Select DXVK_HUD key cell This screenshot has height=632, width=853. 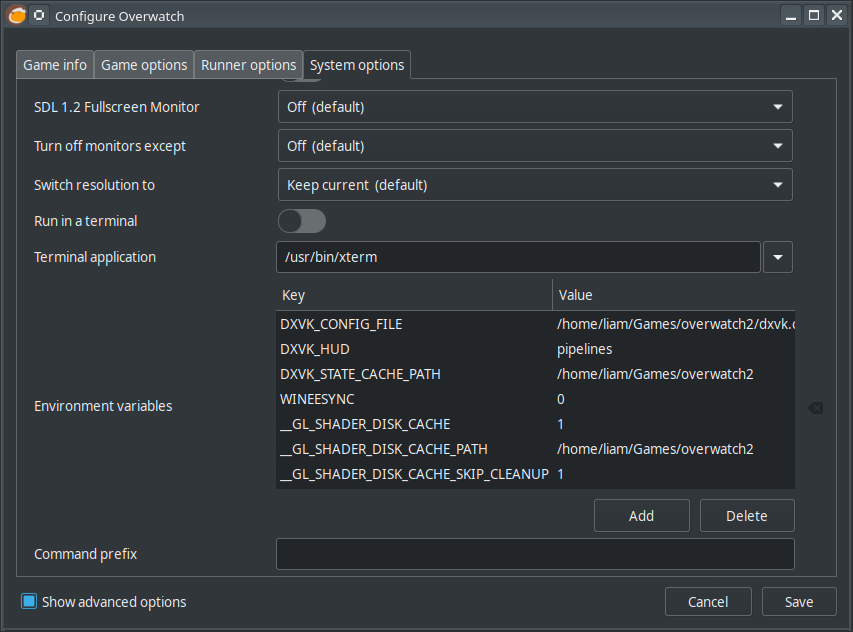click(x=414, y=349)
